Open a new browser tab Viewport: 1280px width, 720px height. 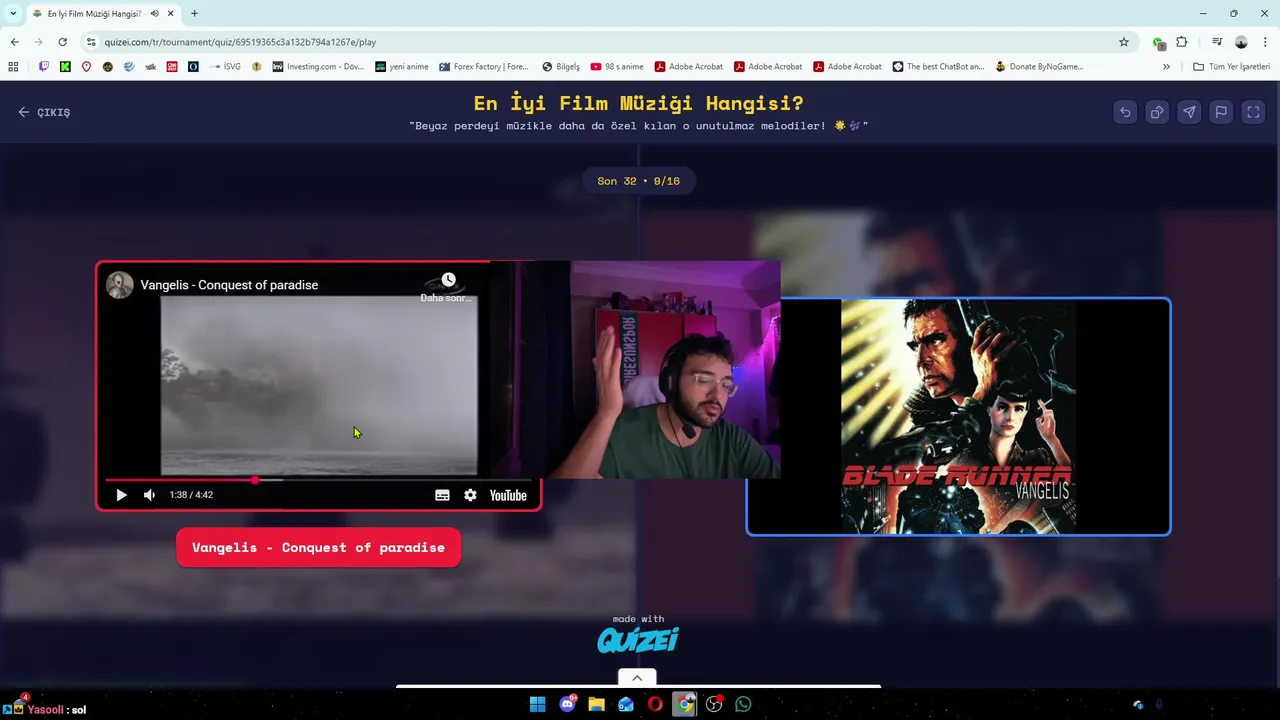coord(194,13)
